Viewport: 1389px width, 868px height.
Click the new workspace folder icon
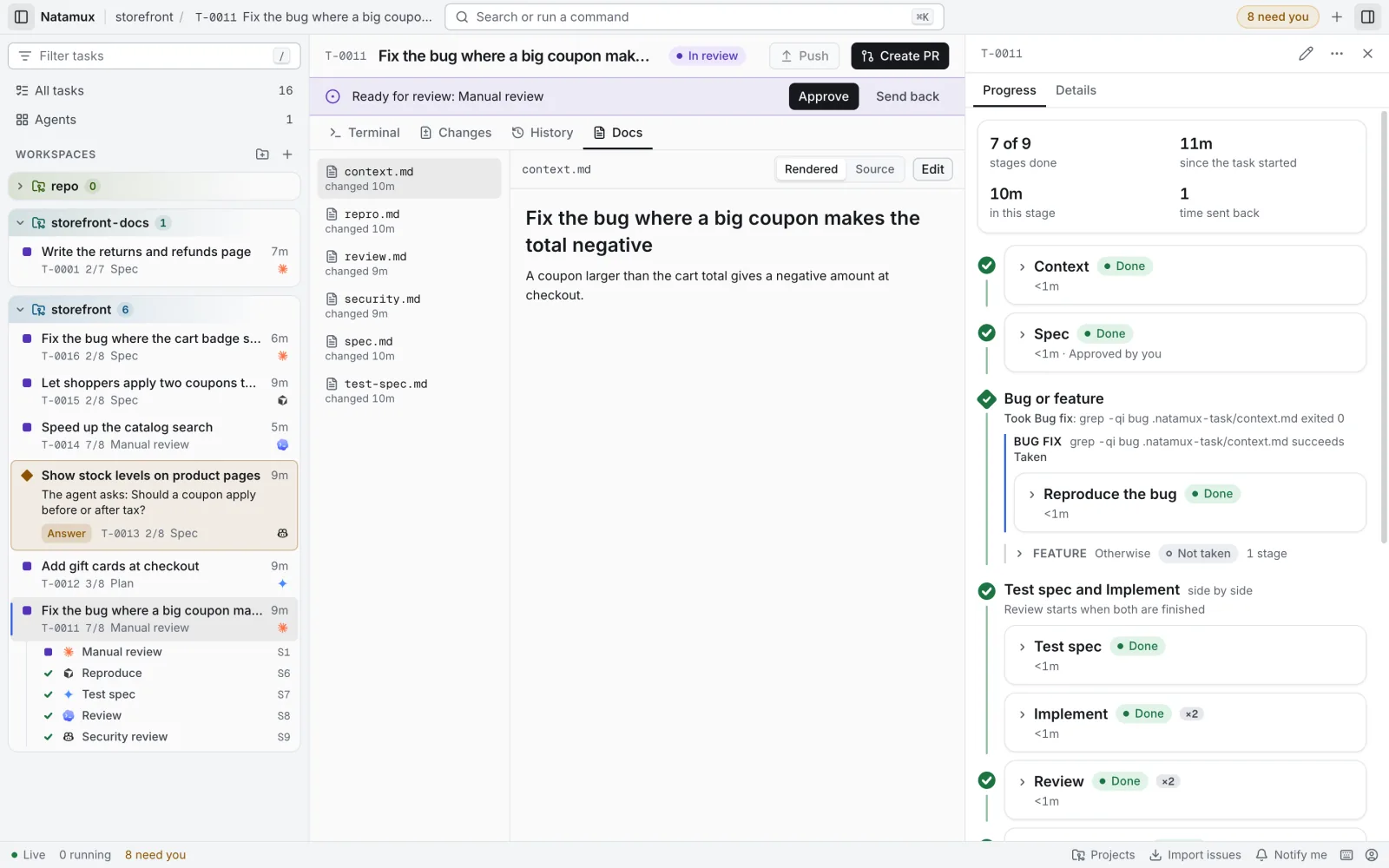click(x=262, y=155)
